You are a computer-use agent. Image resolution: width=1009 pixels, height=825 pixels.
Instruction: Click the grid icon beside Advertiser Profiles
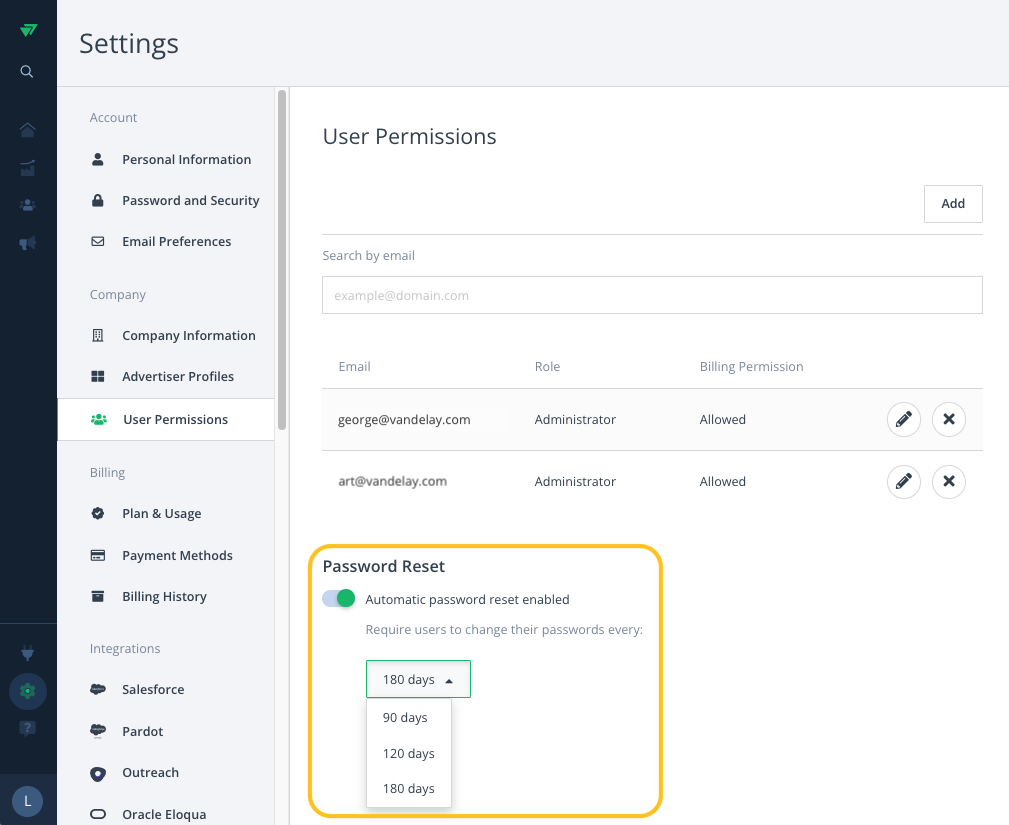[x=98, y=376]
